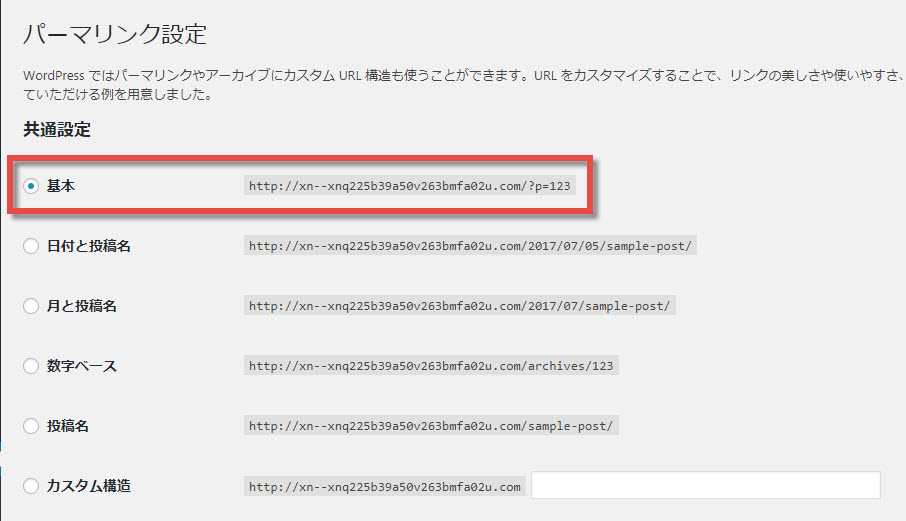Viewport: 906px width, 521px height.
Task: Click the 基本 label text
Action: point(61,186)
